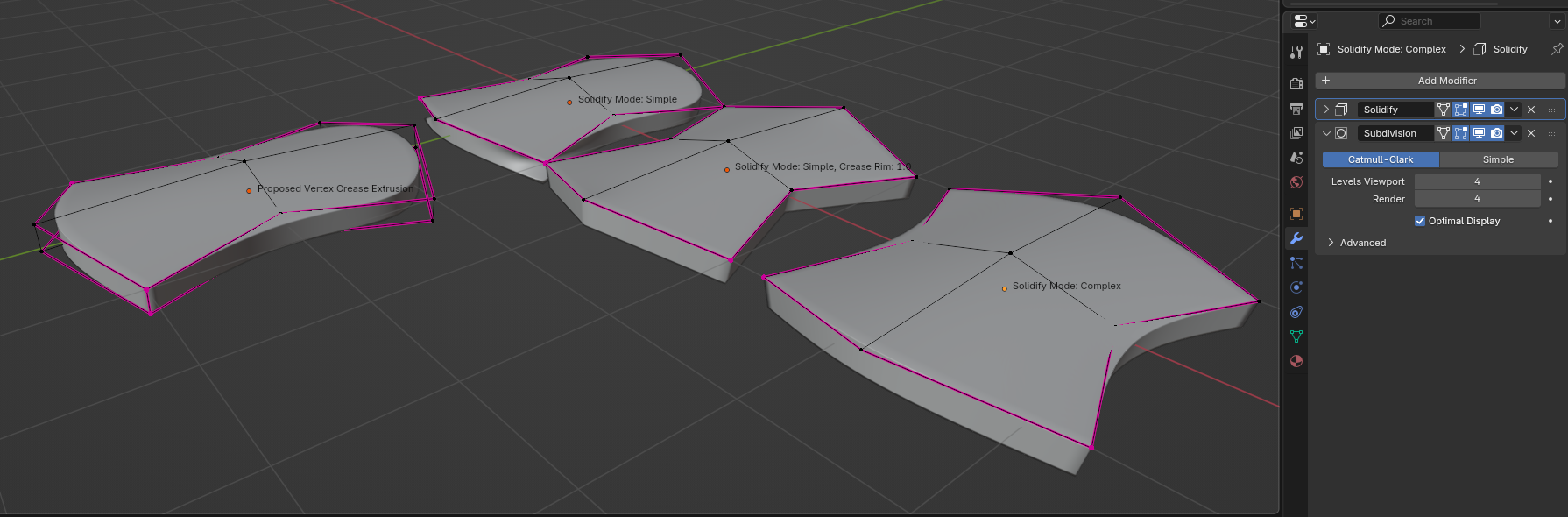Select 'Solidify Mode: Simple' object label

point(627,99)
